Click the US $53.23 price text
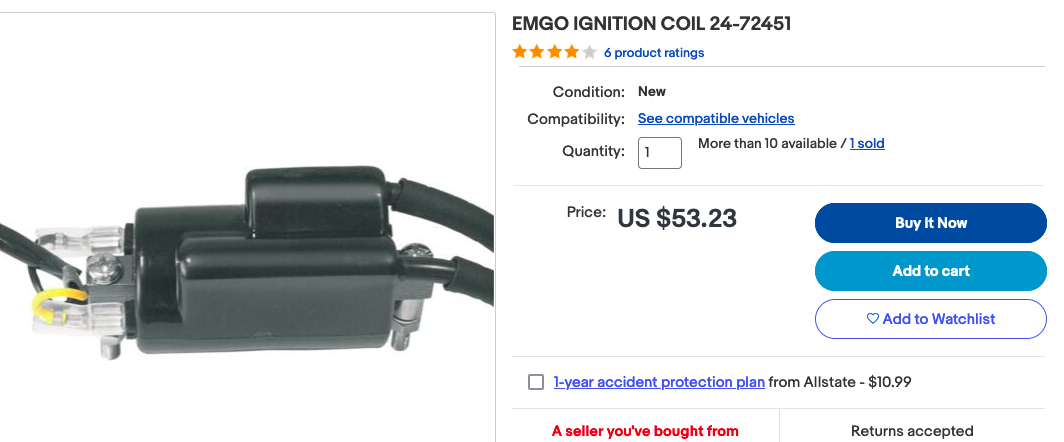 [x=677, y=218]
